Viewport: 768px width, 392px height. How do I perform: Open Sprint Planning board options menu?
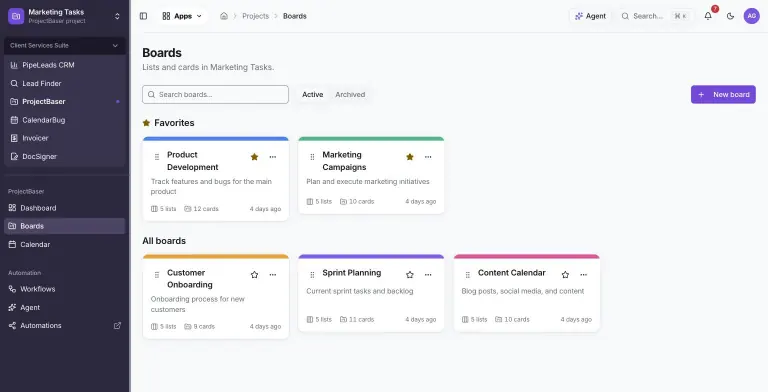(428, 275)
